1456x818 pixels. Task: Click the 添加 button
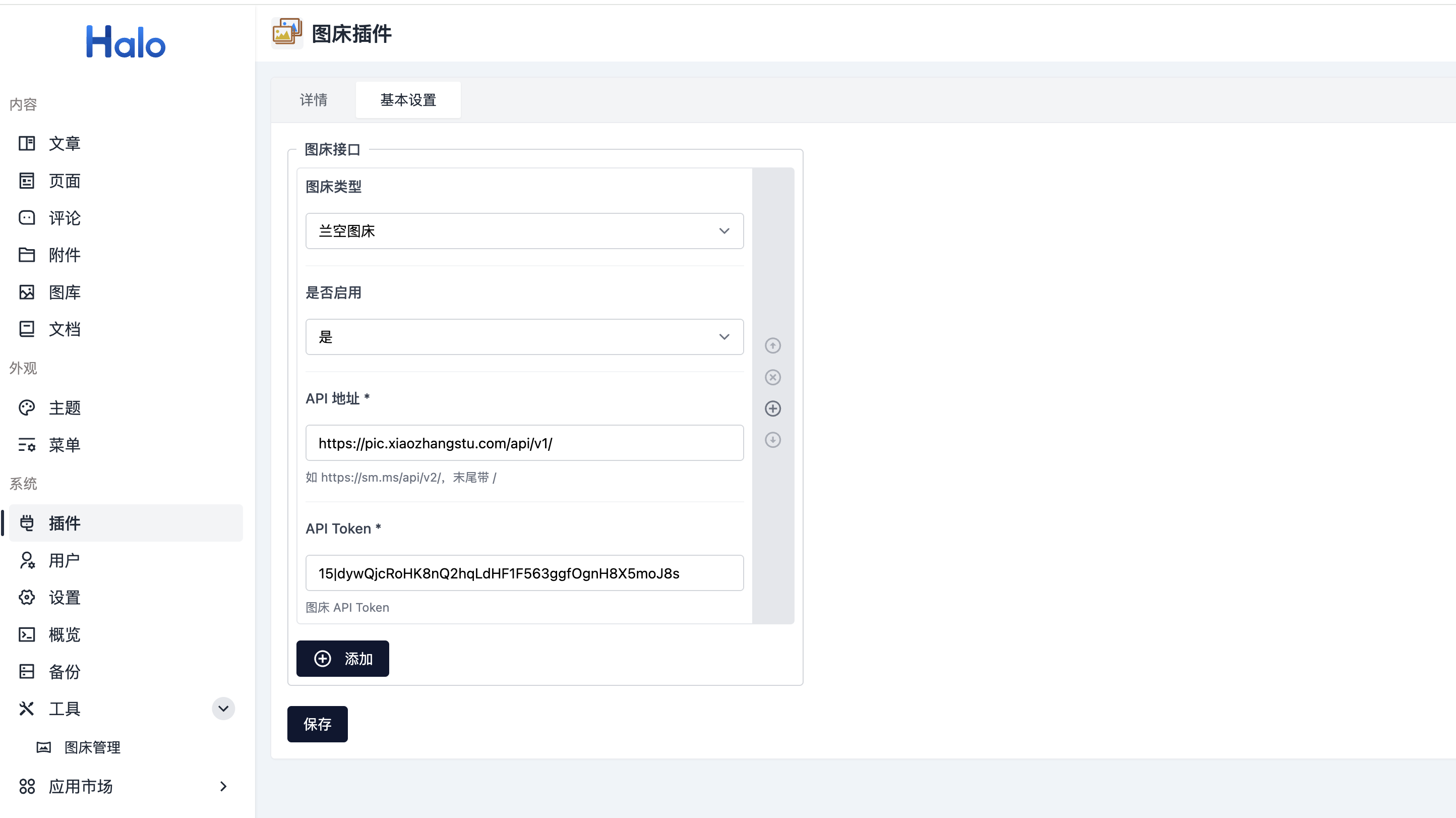(x=342, y=659)
